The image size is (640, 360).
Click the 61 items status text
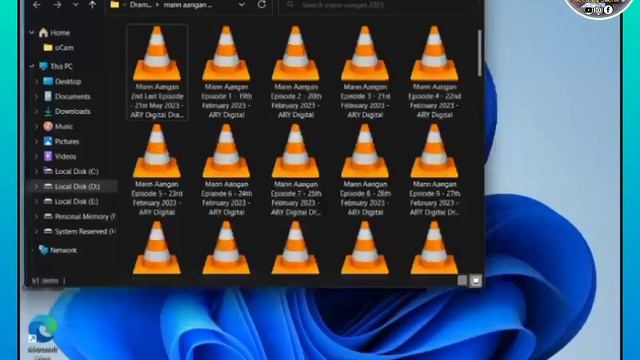[45, 281]
